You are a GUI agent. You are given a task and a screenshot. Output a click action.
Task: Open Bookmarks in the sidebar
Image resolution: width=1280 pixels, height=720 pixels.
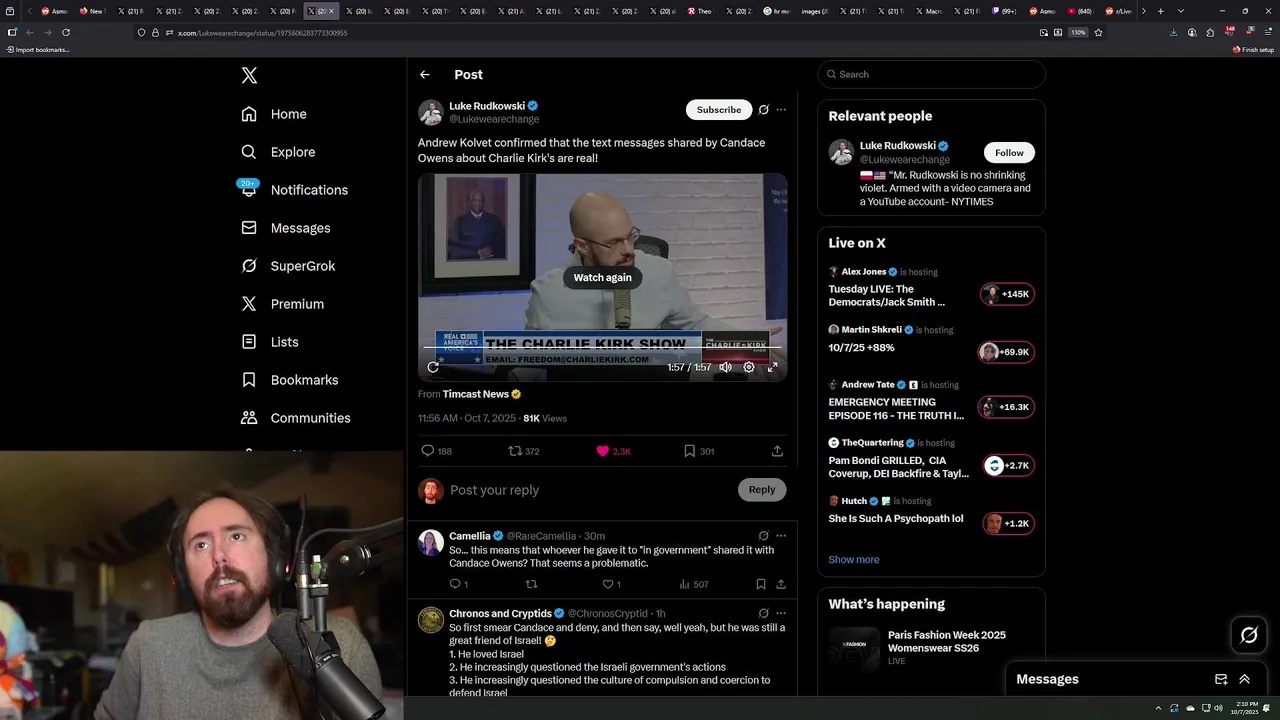(x=290, y=380)
